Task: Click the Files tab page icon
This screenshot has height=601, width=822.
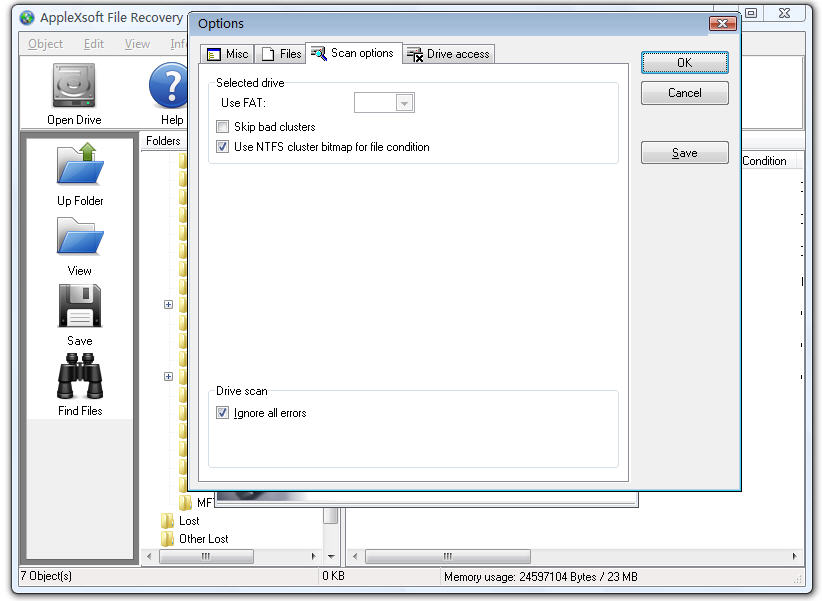Action: coord(268,54)
